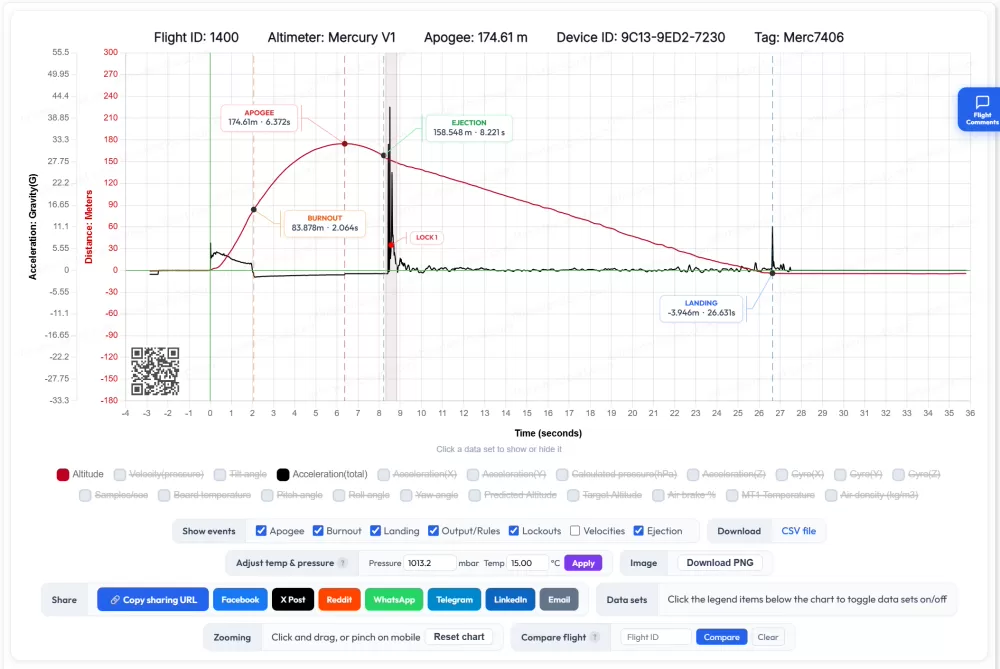Enable the Velocities events checkbox
Image resolution: width=1000 pixels, height=669 pixels.
[574, 531]
